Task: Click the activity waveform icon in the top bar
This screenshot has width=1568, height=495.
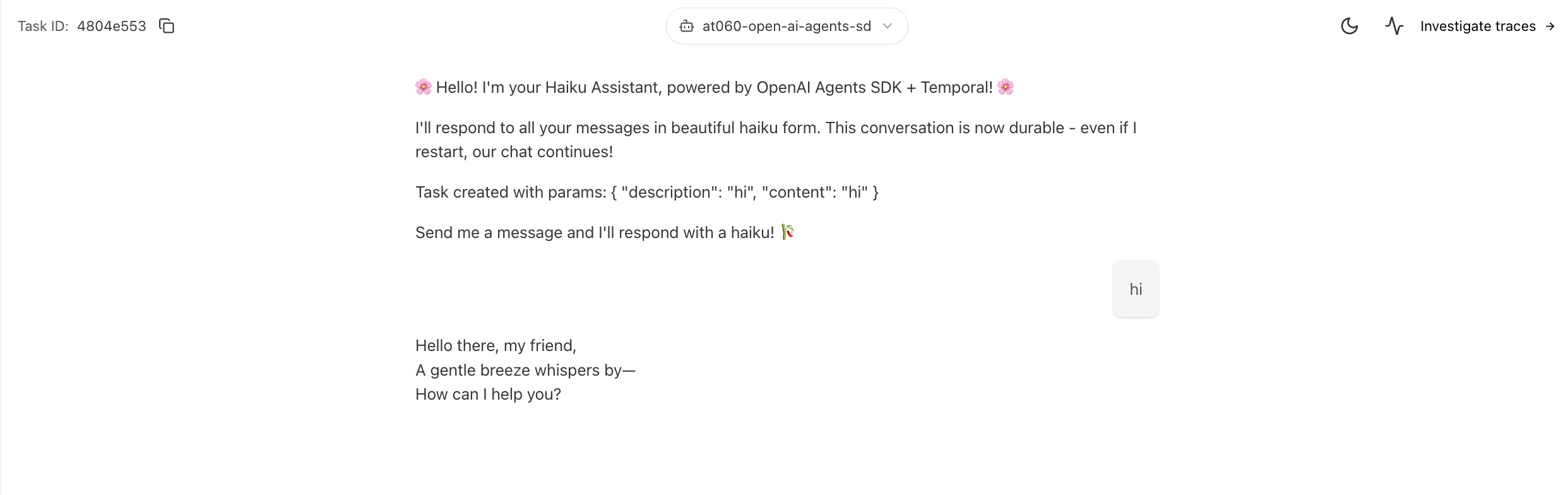Action: tap(1394, 26)
